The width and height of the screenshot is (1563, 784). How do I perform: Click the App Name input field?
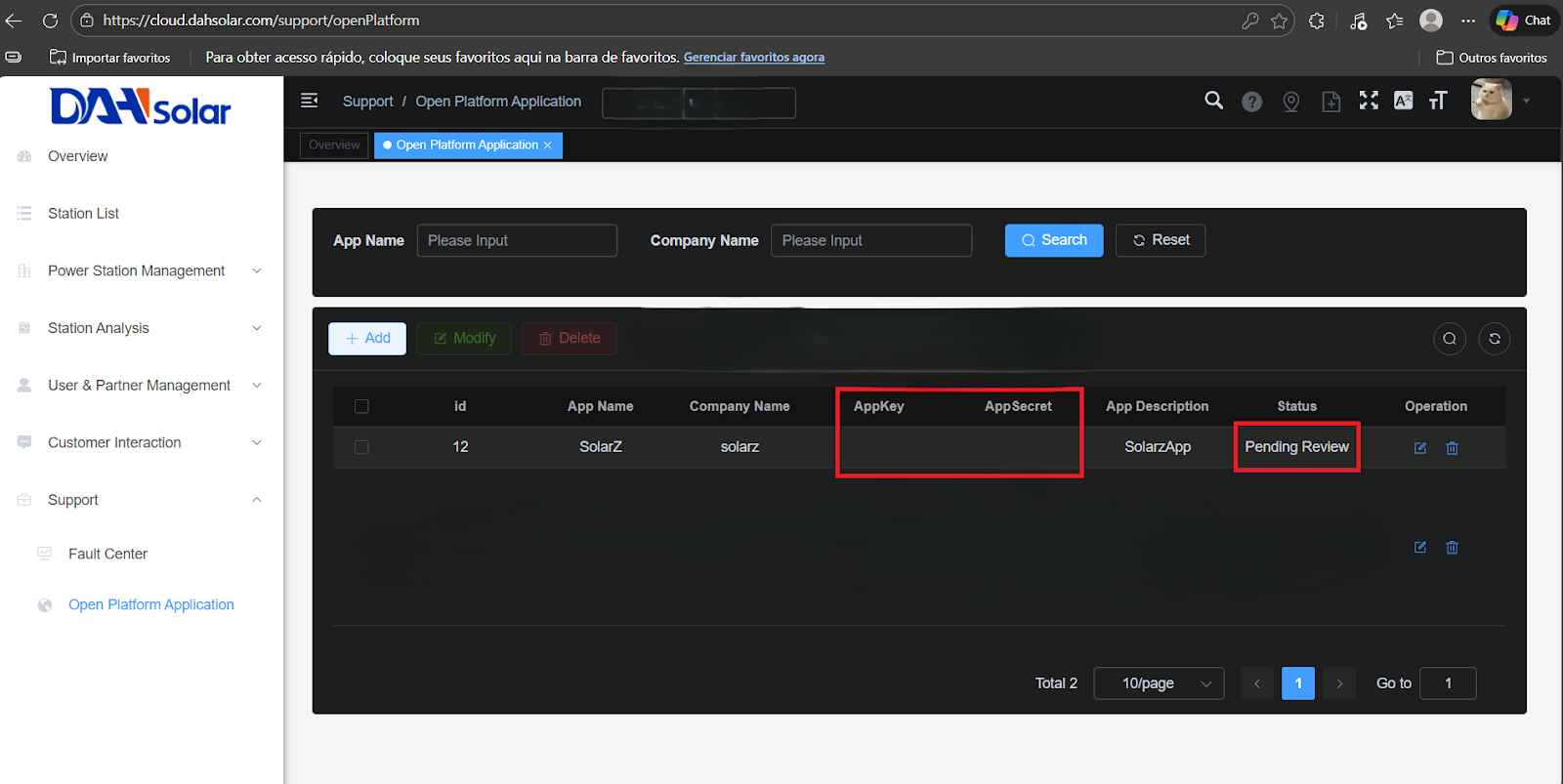[517, 241]
